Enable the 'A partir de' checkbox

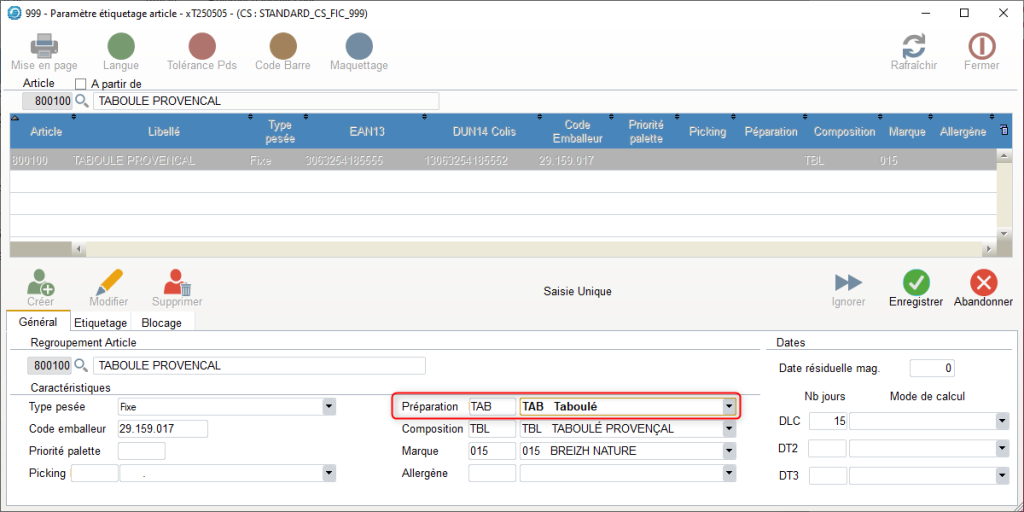pyautogui.click(x=82, y=84)
